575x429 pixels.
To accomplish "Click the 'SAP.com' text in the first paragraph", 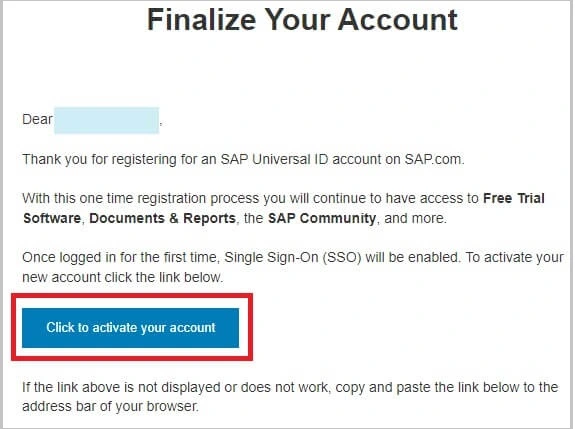I will pos(435,160).
